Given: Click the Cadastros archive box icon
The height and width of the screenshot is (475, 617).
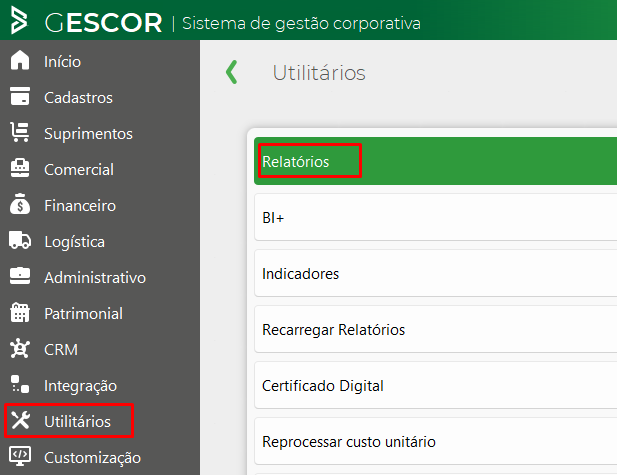Looking at the screenshot, I should pos(20,97).
